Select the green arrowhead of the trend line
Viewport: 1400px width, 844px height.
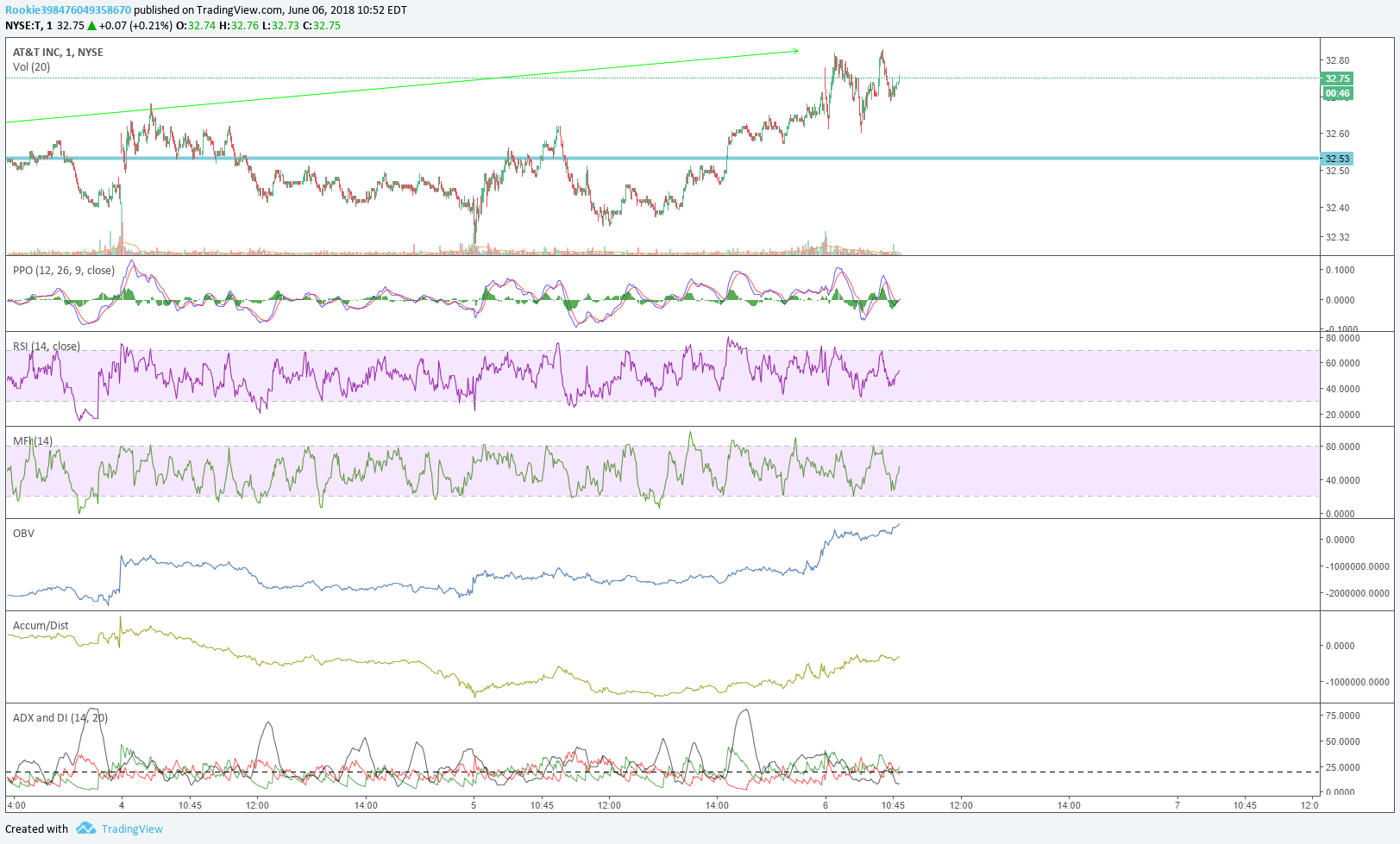pyautogui.click(x=794, y=51)
